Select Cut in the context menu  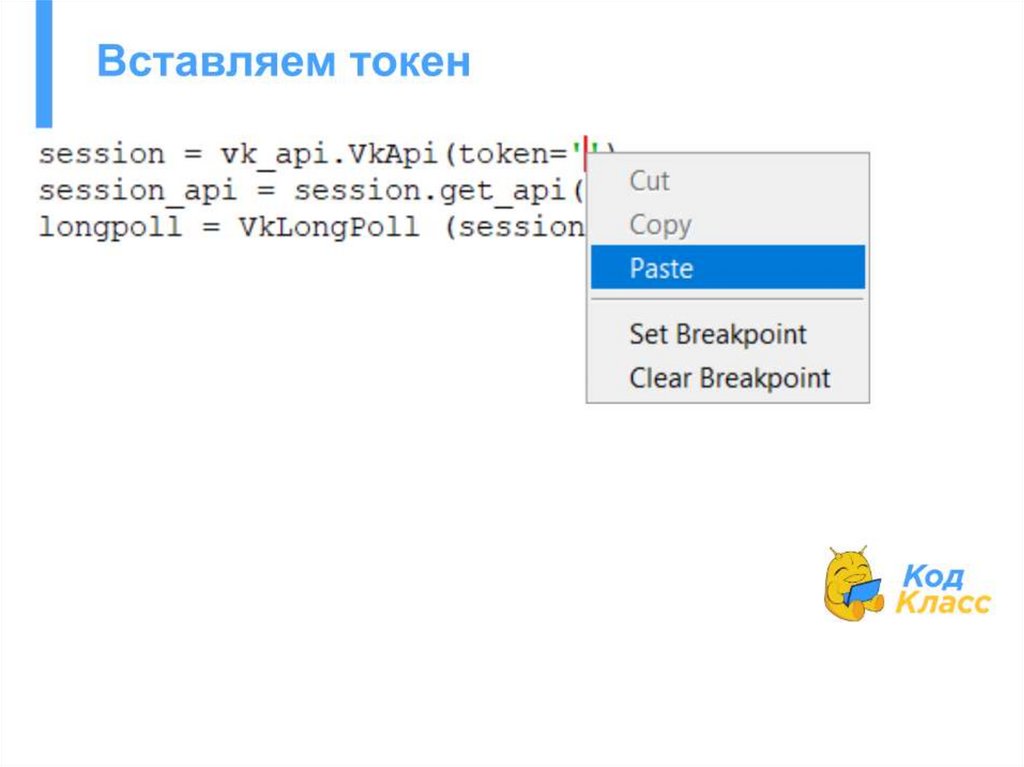pos(649,181)
